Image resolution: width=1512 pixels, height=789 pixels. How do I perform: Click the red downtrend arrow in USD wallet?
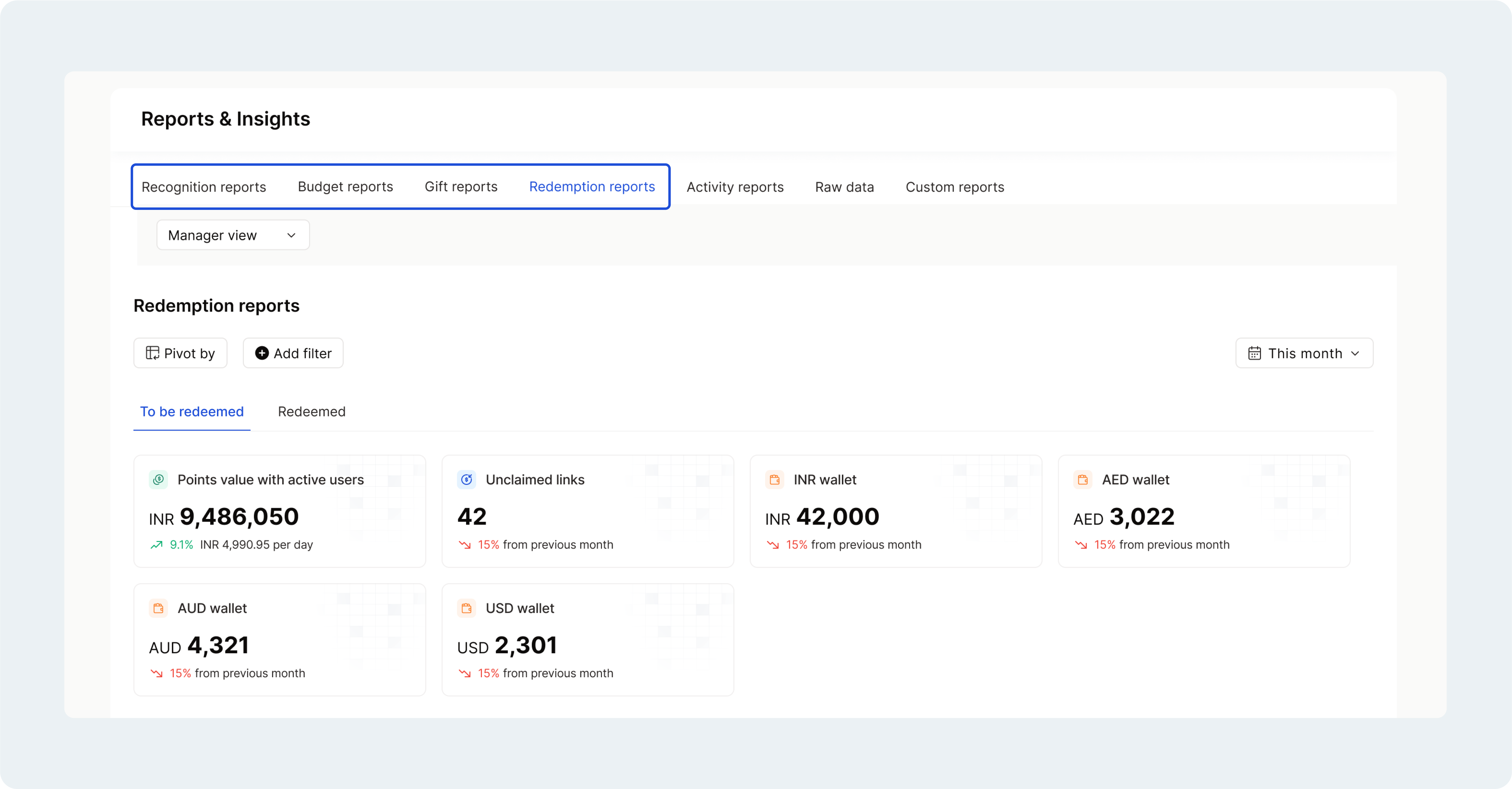tap(465, 673)
